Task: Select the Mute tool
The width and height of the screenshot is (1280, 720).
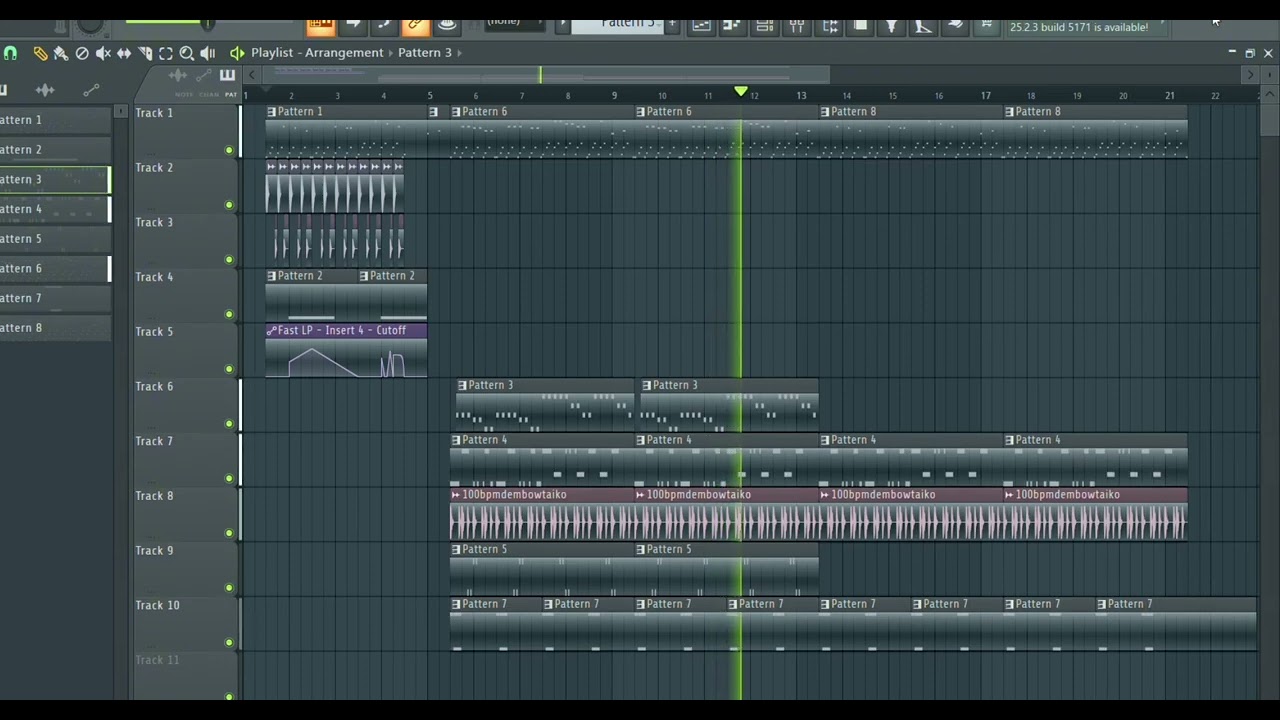Action: 103,53
